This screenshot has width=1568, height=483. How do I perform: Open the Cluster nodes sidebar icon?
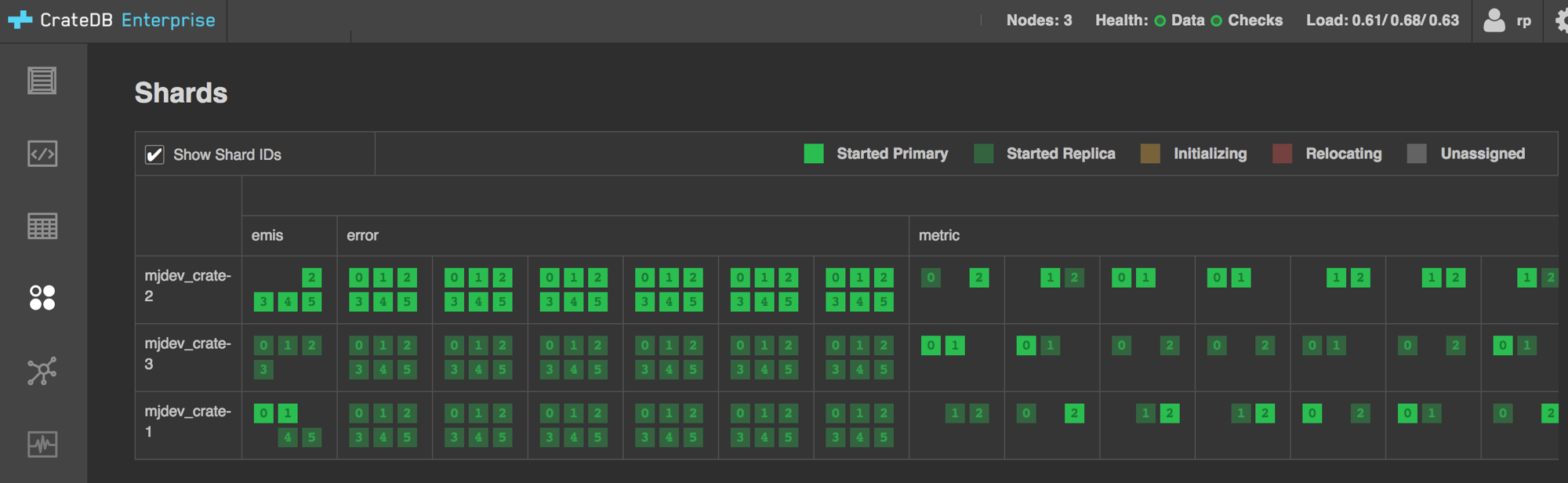click(42, 371)
